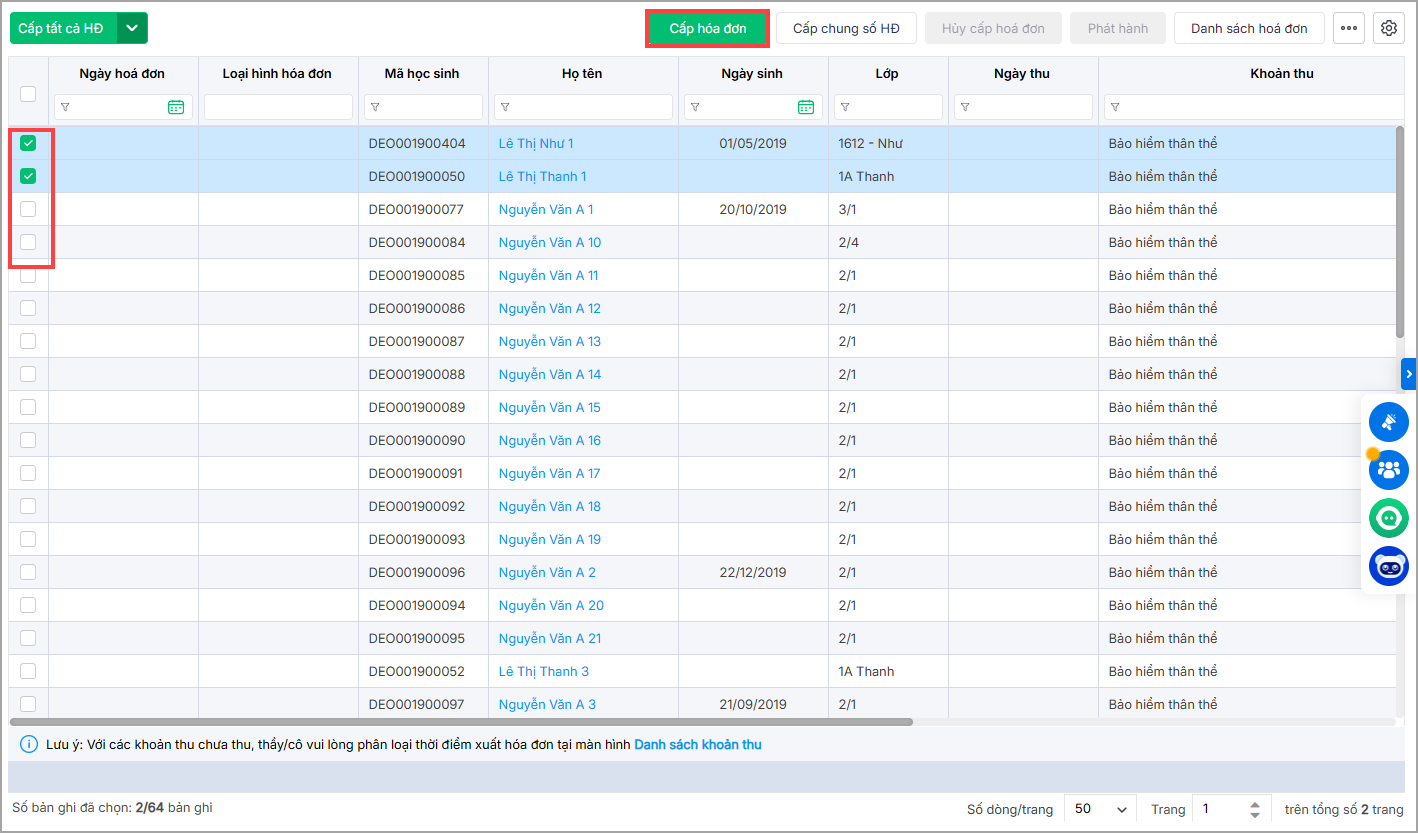The width and height of the screenshot is (1418, 833).
Task: Open calendar picker in Ngày sinh filter
Action: pyautogui.click(x=806, y=107)
